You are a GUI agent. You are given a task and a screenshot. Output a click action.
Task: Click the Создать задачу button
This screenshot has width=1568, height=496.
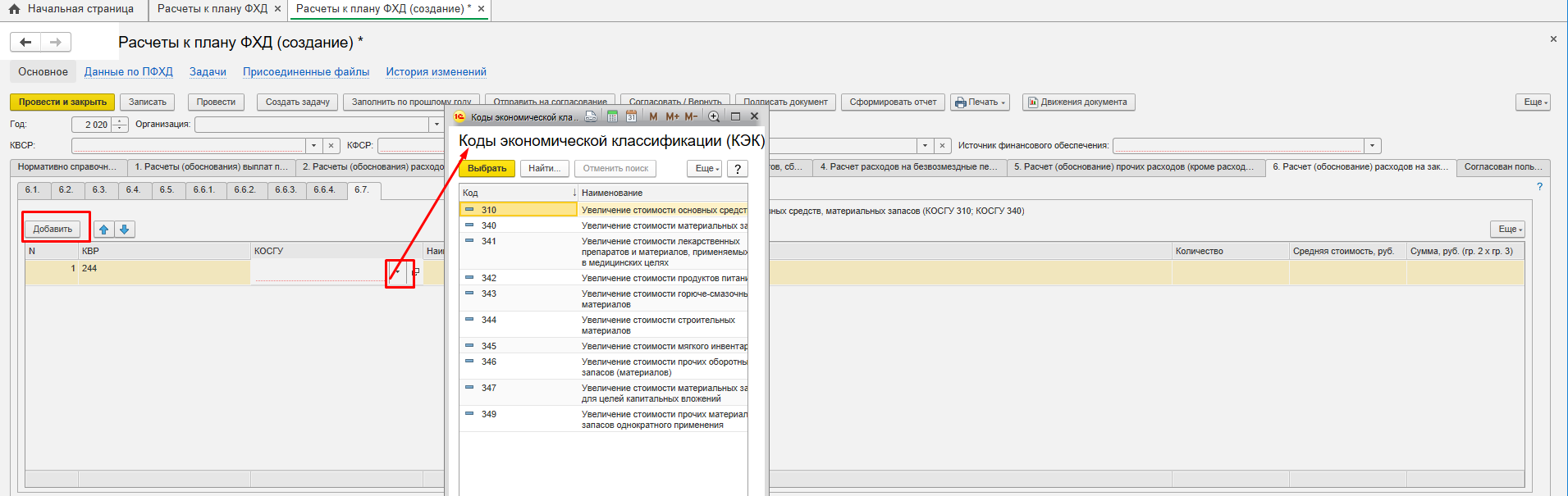(x=297, y=102)
